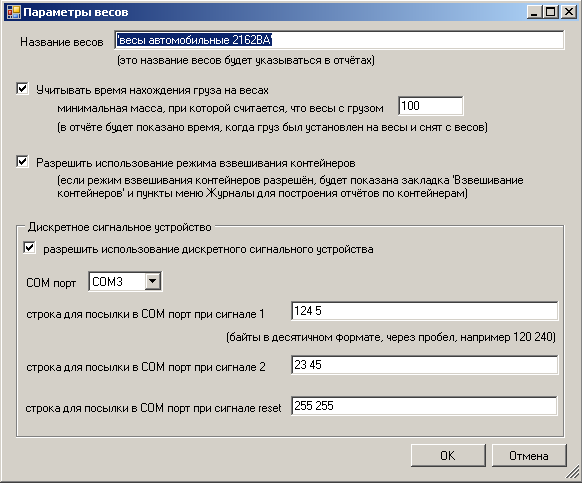Minimize the Параметры весов window

pos(534,12)
